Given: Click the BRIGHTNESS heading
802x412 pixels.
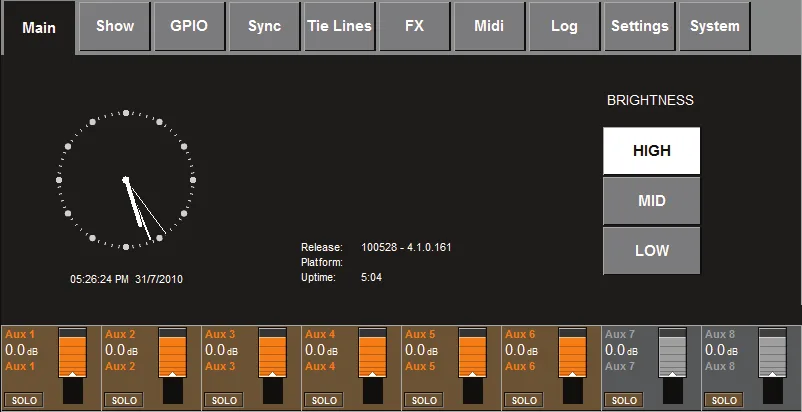Looking at the screenshot, I should 650,100.
